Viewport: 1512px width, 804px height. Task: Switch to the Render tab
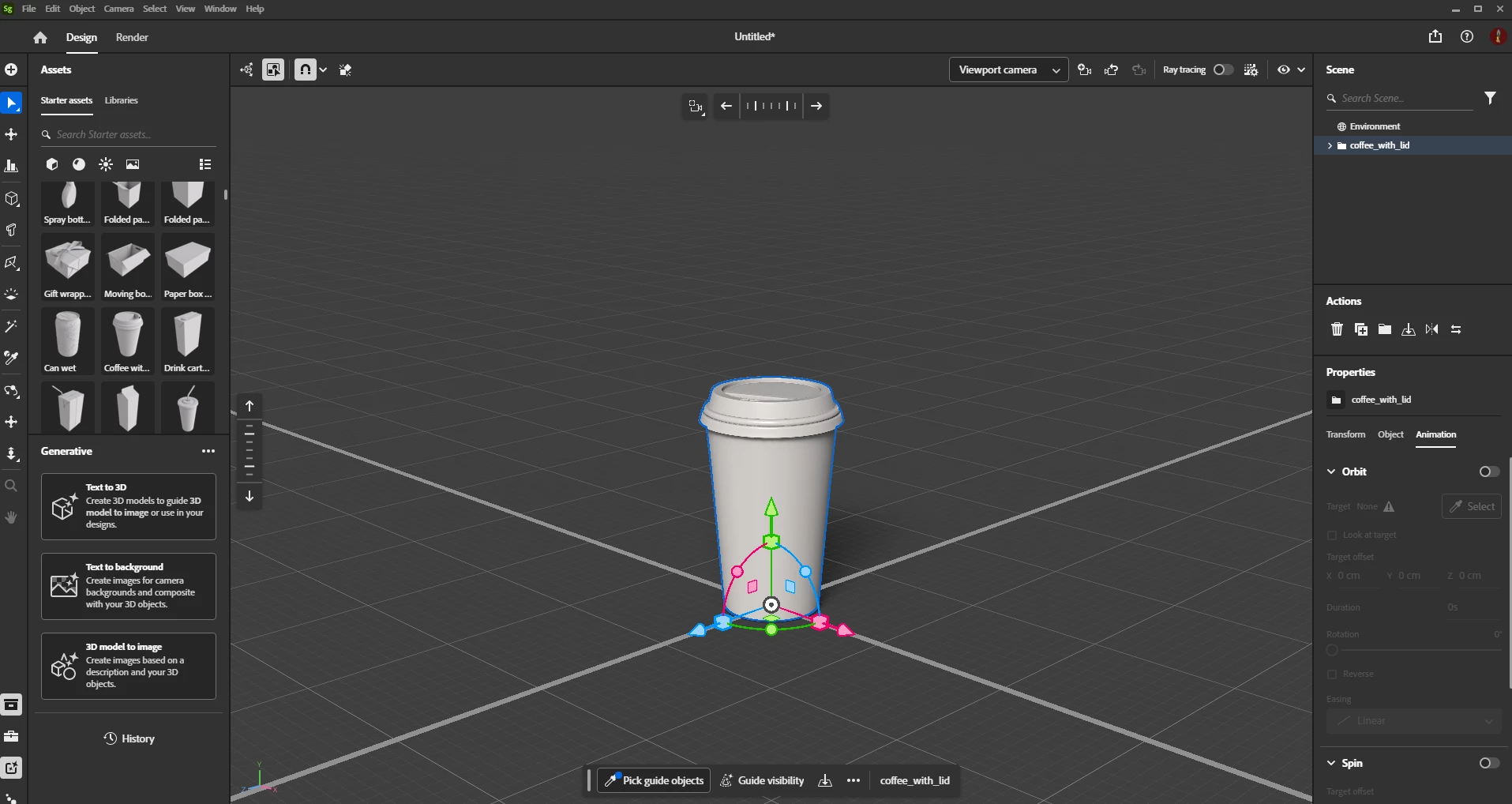coord(132,37)
